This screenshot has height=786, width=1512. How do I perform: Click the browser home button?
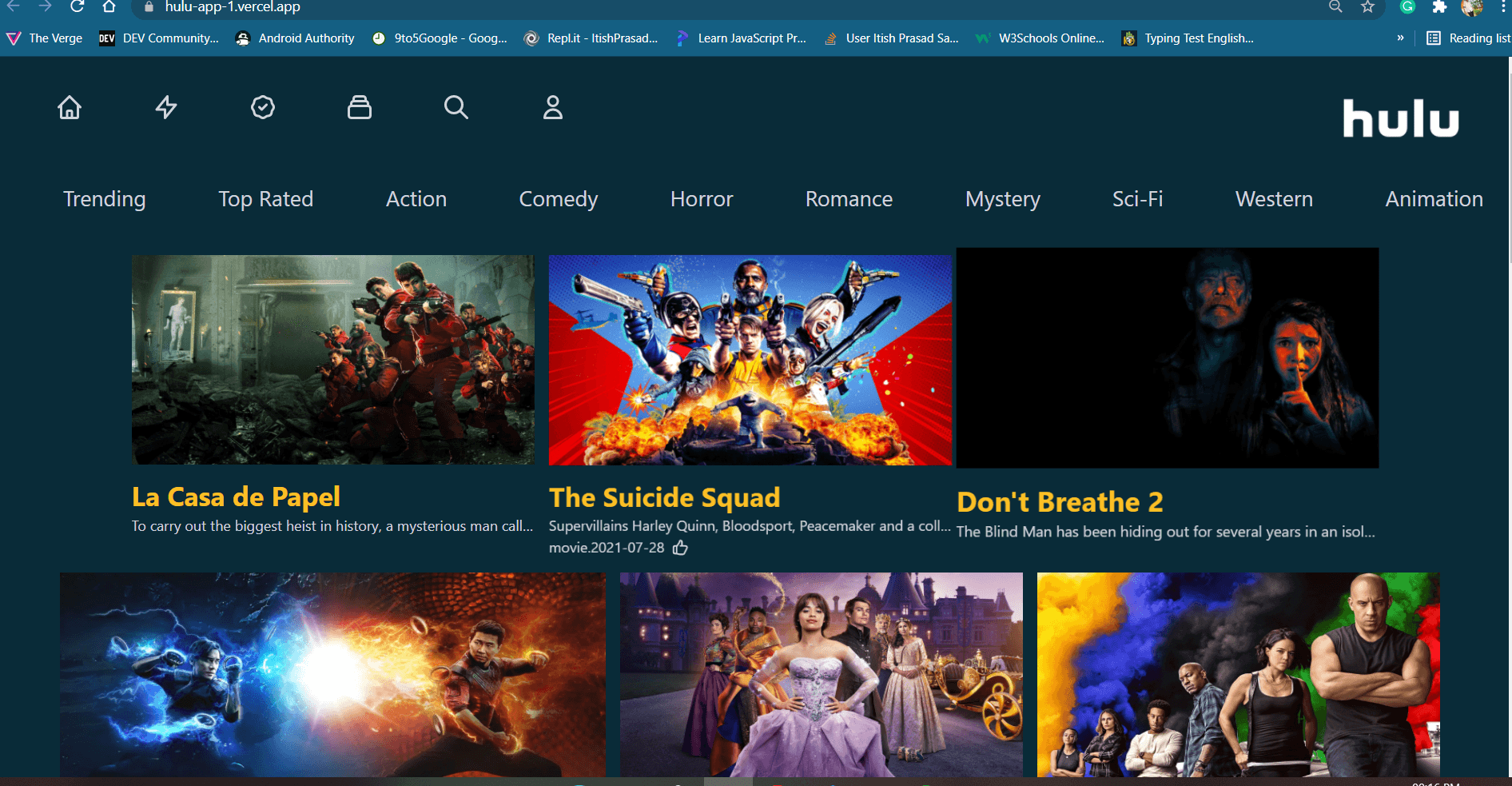pos(109,6)
